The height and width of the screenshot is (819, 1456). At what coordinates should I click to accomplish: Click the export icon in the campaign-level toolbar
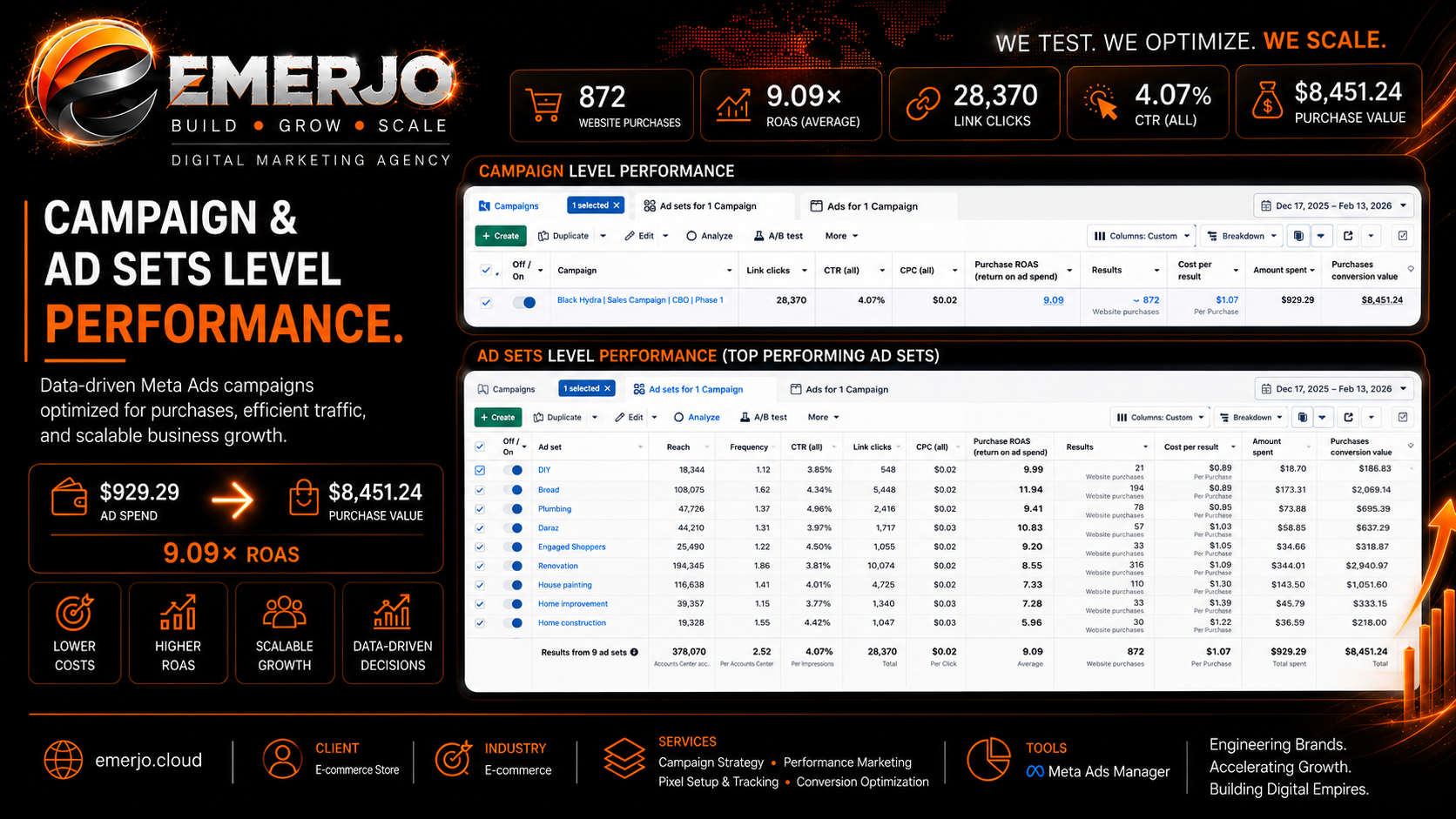tap(1348, 236)
